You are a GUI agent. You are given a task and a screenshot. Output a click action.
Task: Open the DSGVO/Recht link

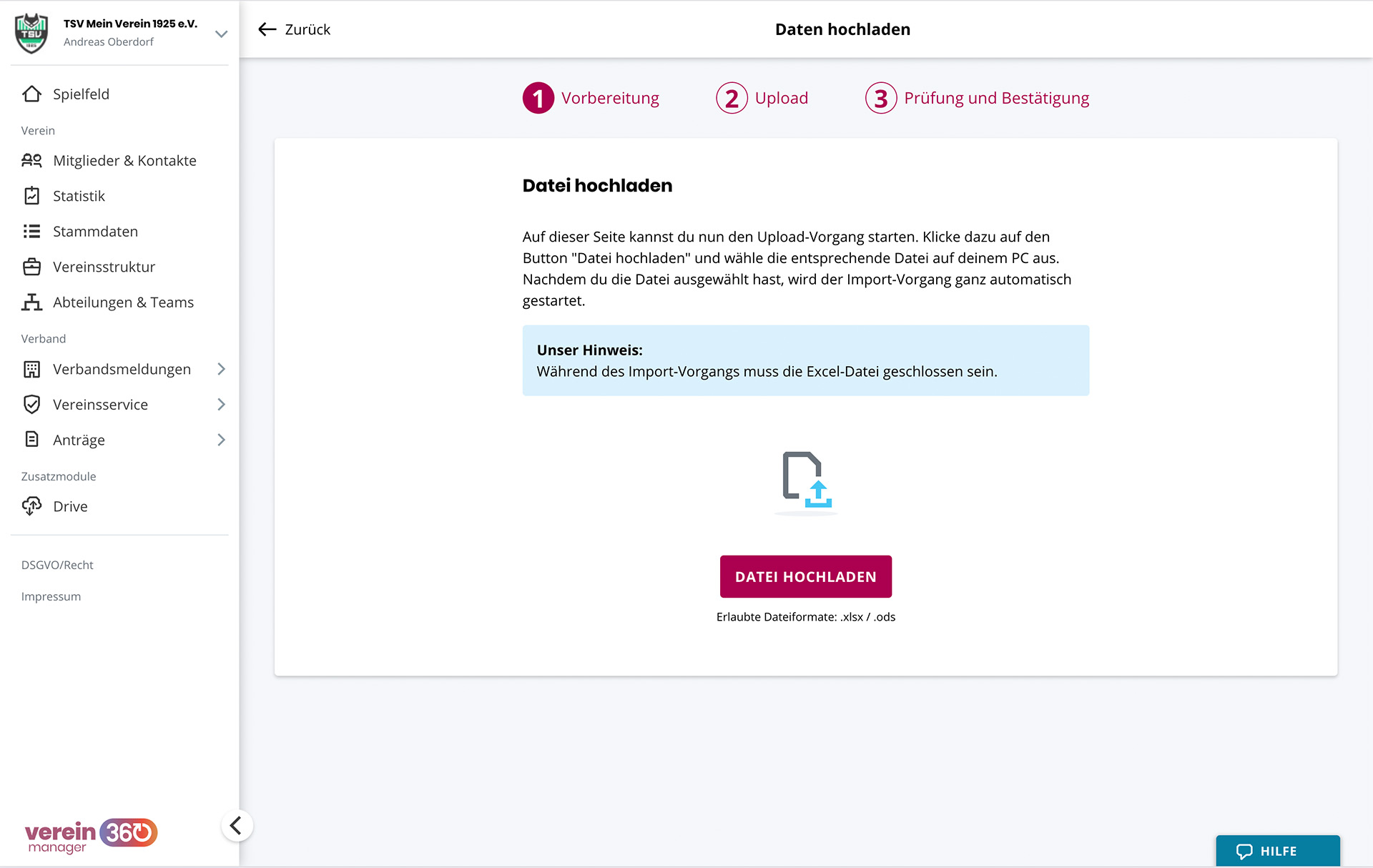click(57, 565)
